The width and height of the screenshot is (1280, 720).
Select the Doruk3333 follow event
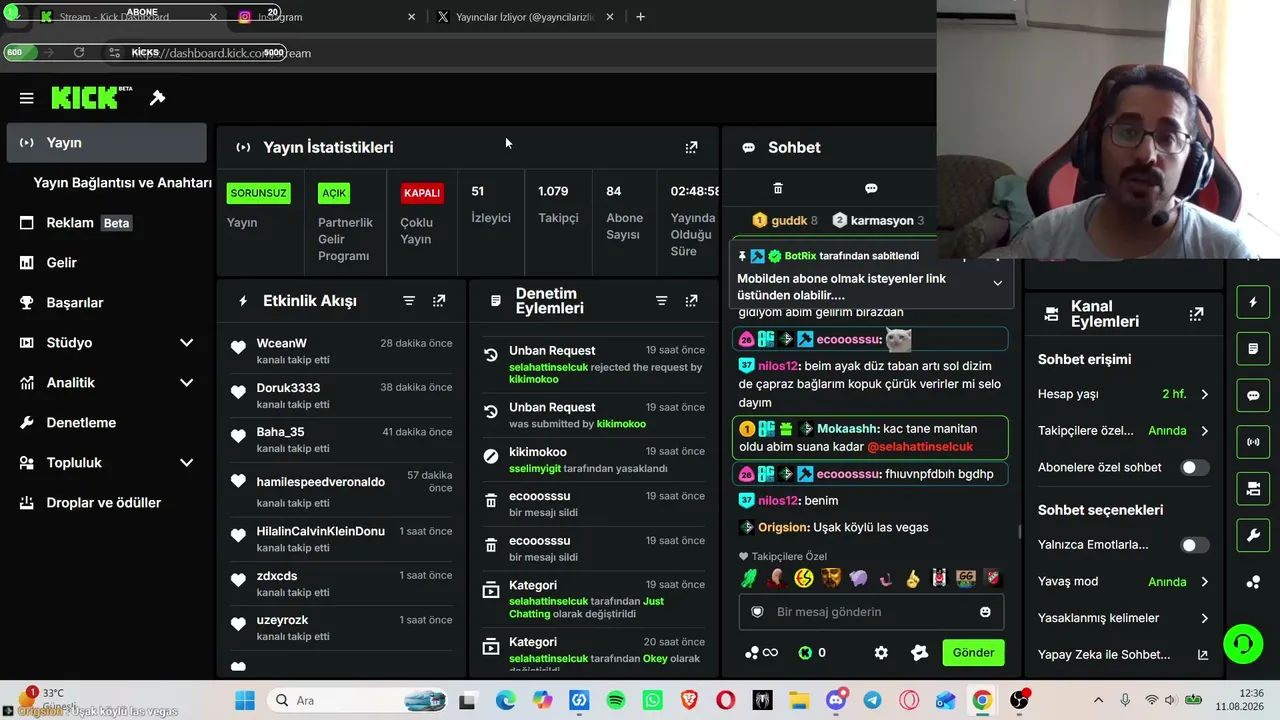click(341, 395)
